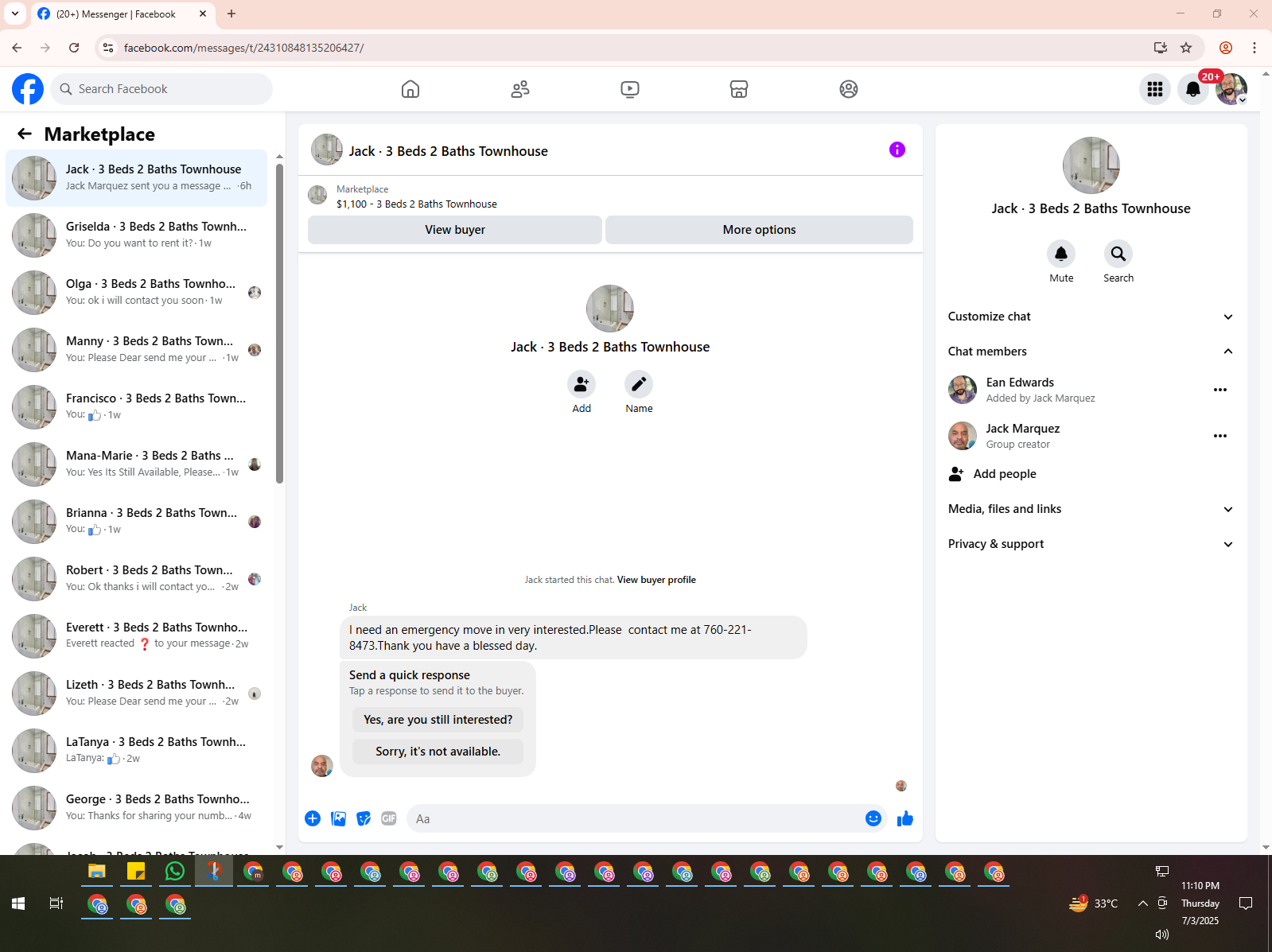Viewport: 1272px width, 952px height.
Task: Choose a sticker icon in composer
Action: (x=364, y=818)
